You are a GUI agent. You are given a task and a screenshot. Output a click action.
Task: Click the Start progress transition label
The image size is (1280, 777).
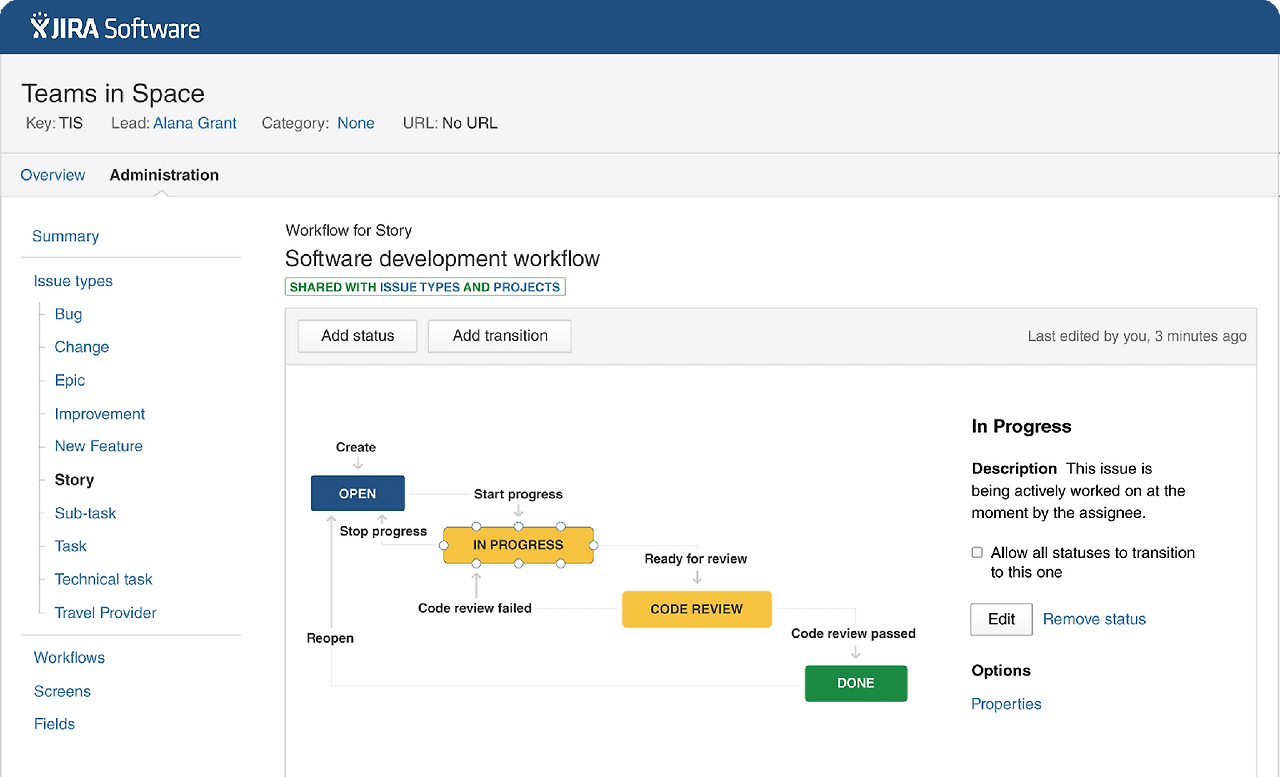[518, 494]
